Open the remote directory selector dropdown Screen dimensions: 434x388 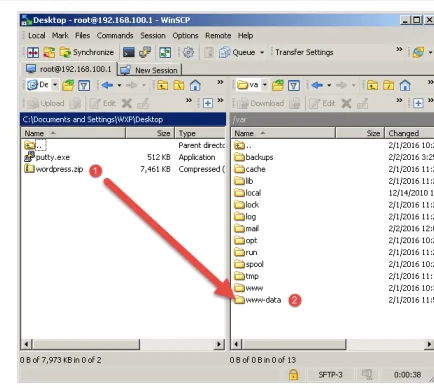[252, 85]
